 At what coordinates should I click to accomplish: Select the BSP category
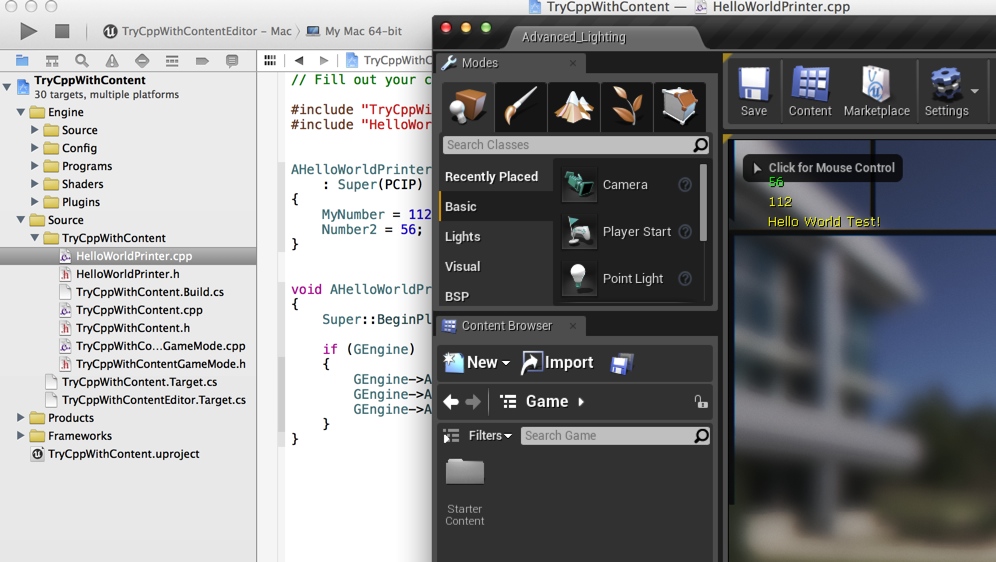click(495, 296)
